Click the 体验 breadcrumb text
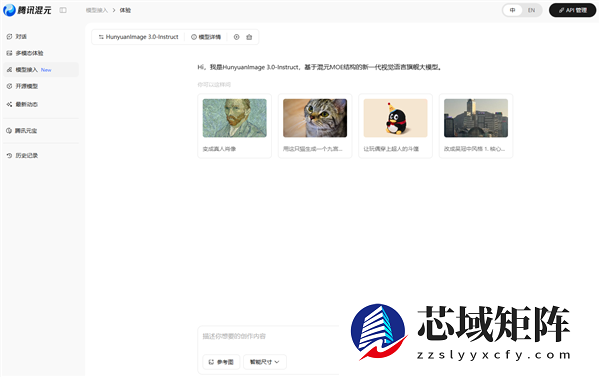The height and width of the screenshot is (377, 600). point(125,10)
